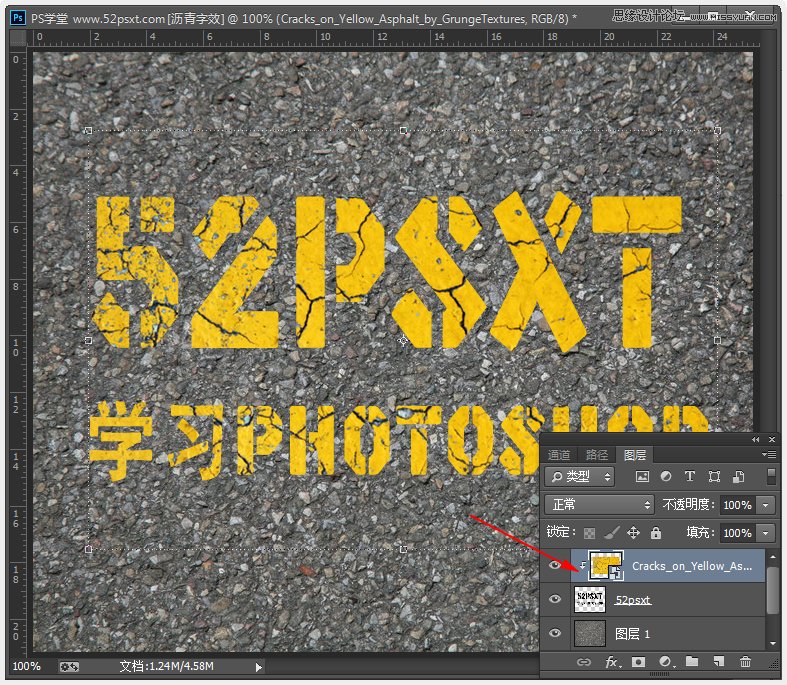Collapse the panel with double-arrow icon

pos(755,440)
